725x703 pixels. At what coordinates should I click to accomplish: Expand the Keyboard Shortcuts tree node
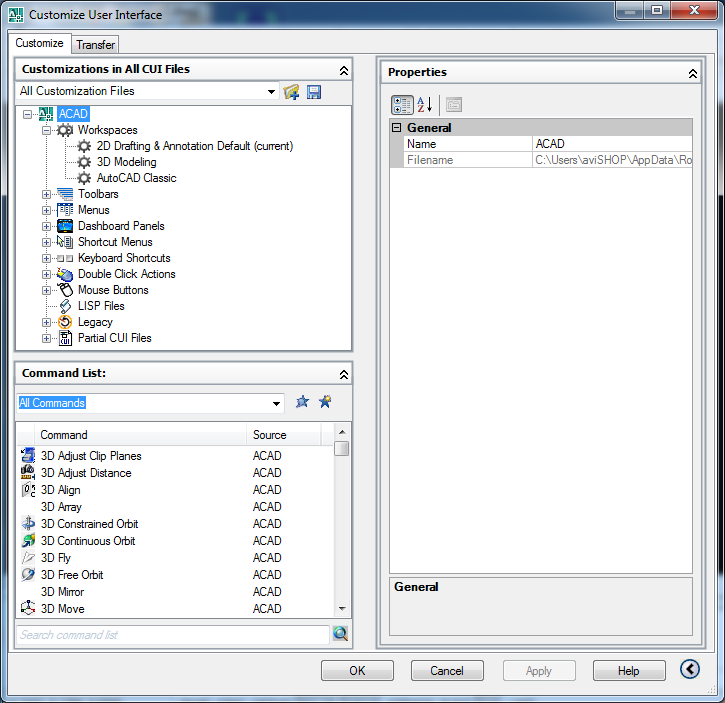(x=46, y=259)
